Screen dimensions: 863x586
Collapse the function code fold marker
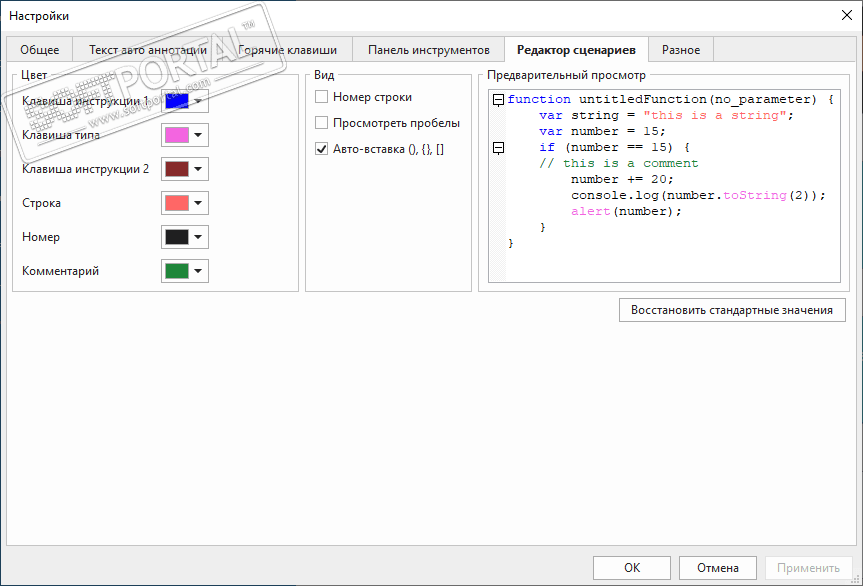tap(498, 100)
